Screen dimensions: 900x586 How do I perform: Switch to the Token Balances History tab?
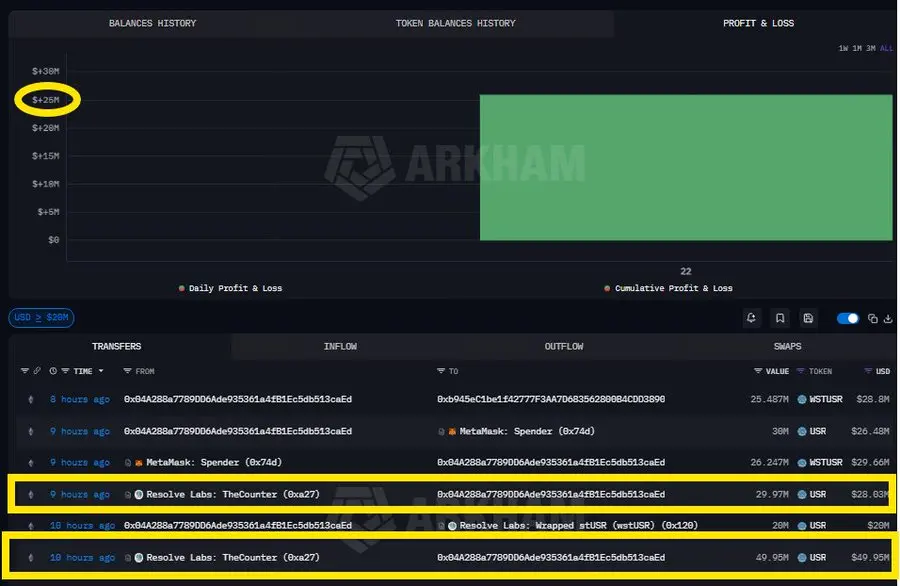click(455, 24)
